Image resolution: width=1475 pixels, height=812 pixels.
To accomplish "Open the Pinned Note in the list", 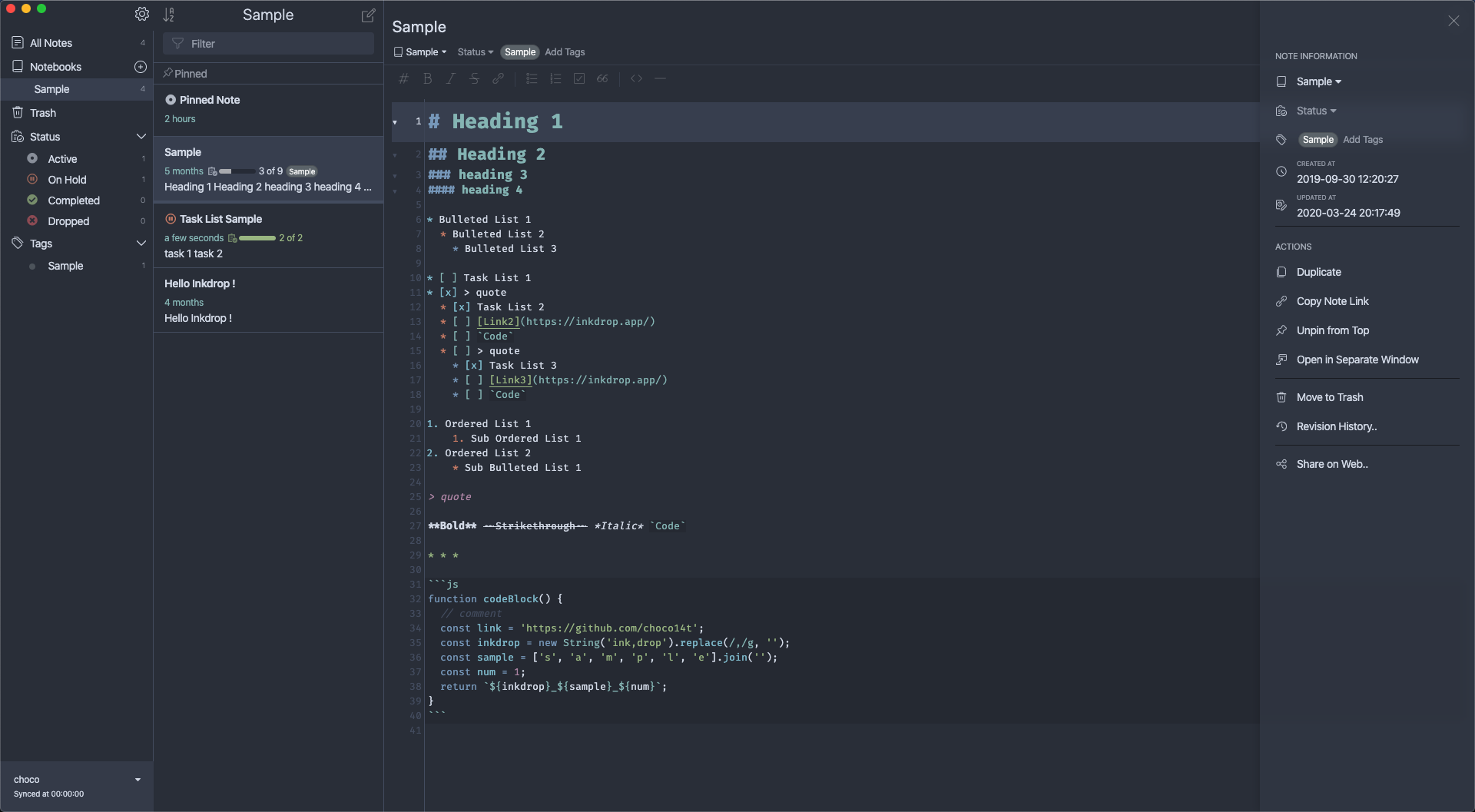I will (x=268, y=109).
